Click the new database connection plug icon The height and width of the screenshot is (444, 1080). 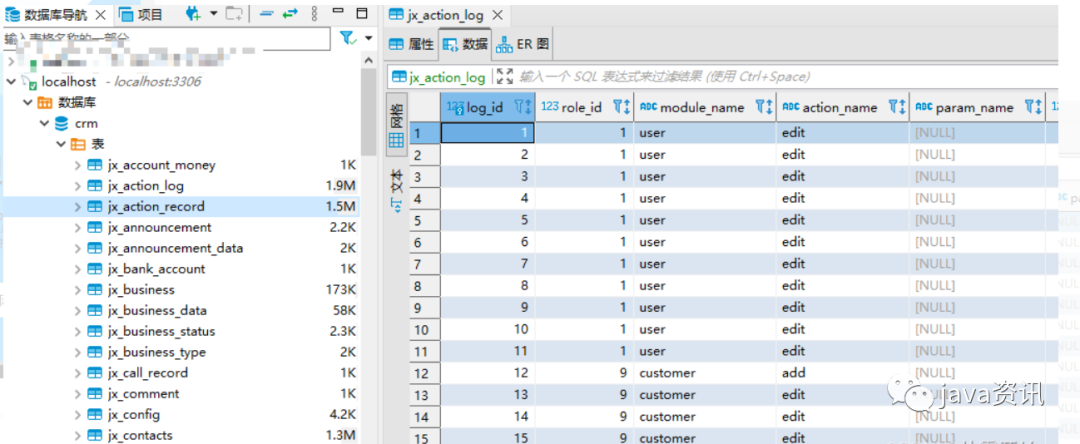tap(193, 14)
